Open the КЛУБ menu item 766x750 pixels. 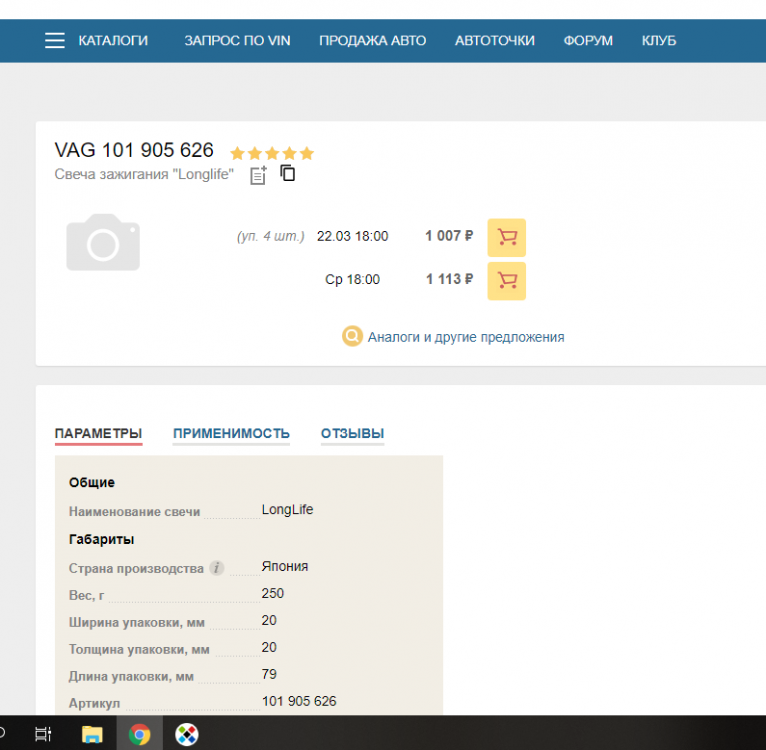(659, 41)
